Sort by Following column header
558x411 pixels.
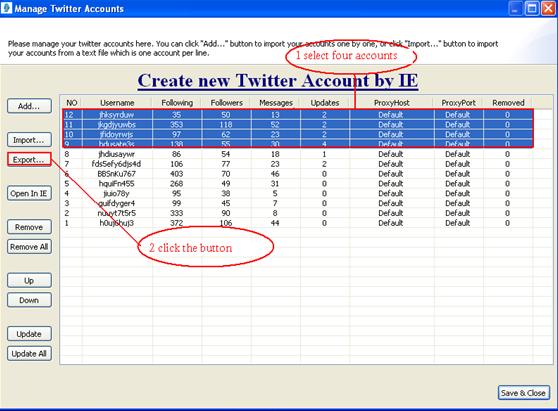(177, 103)
